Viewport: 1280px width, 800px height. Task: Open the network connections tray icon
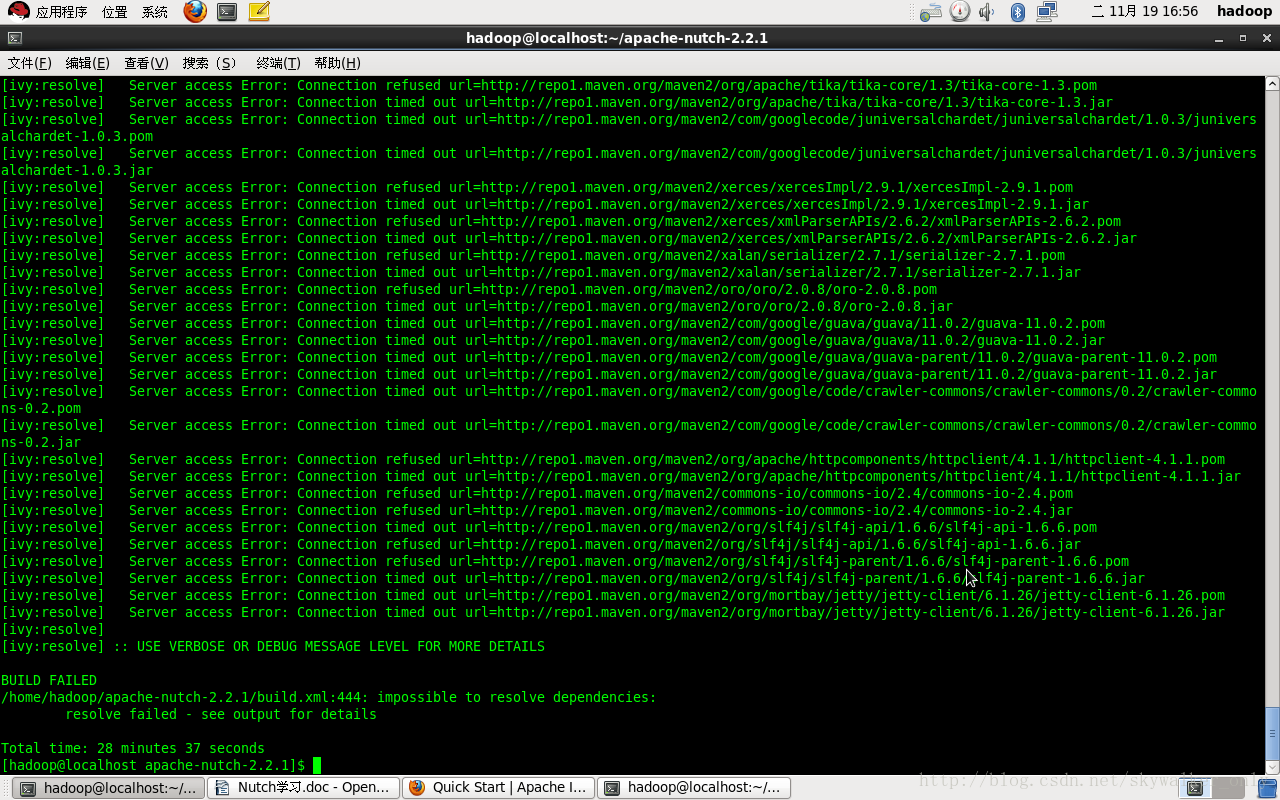1047,12
